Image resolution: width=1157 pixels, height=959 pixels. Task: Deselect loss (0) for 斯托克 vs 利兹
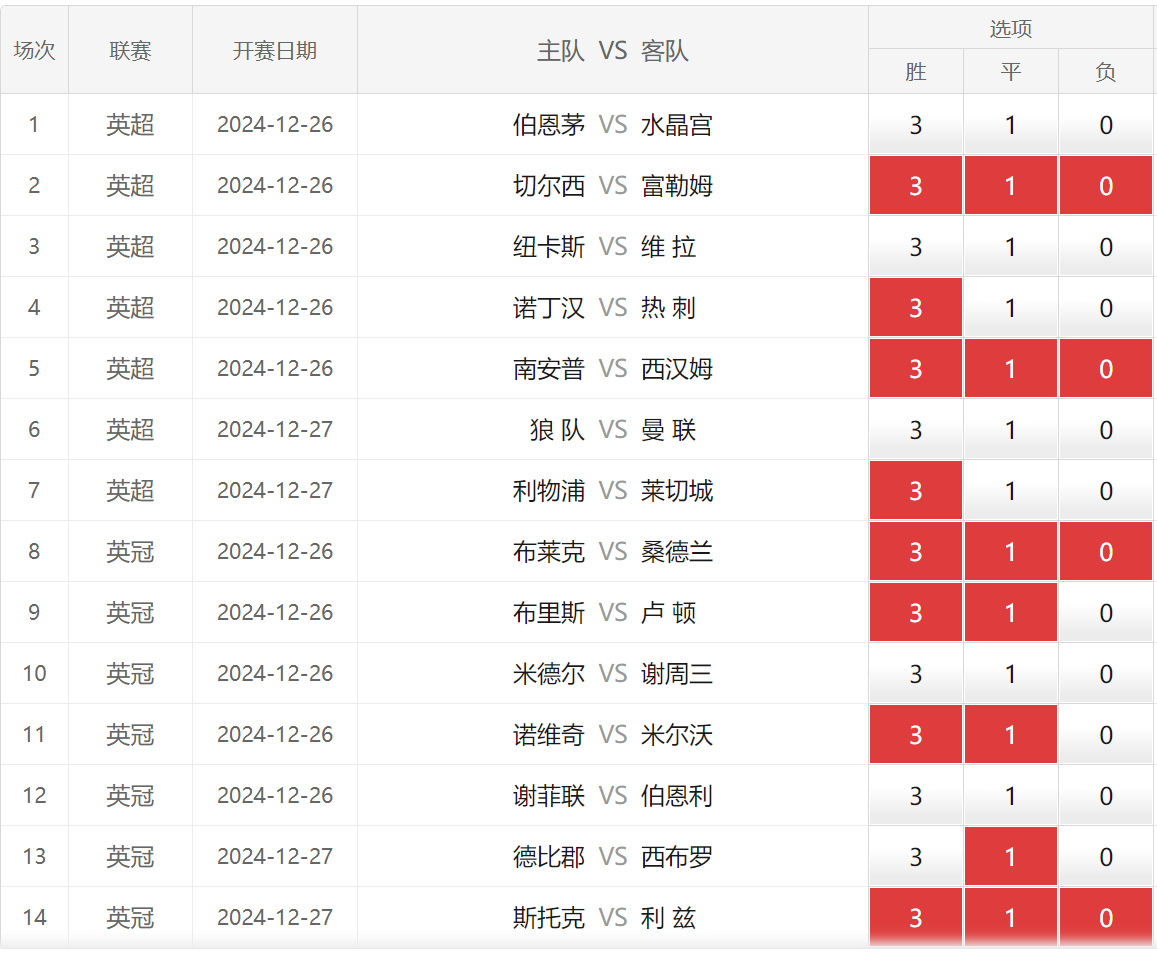[1106, 917]
